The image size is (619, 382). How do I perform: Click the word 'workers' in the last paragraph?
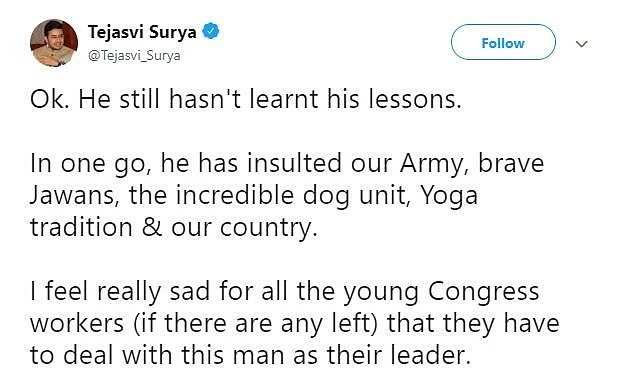[x=77, y=324]
